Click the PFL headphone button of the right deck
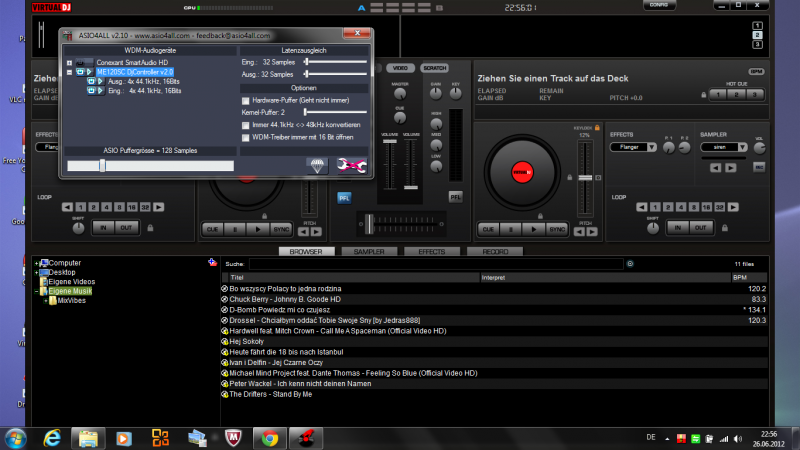Image resolution: width=800 pixels, height=450 pixels. 455,197
